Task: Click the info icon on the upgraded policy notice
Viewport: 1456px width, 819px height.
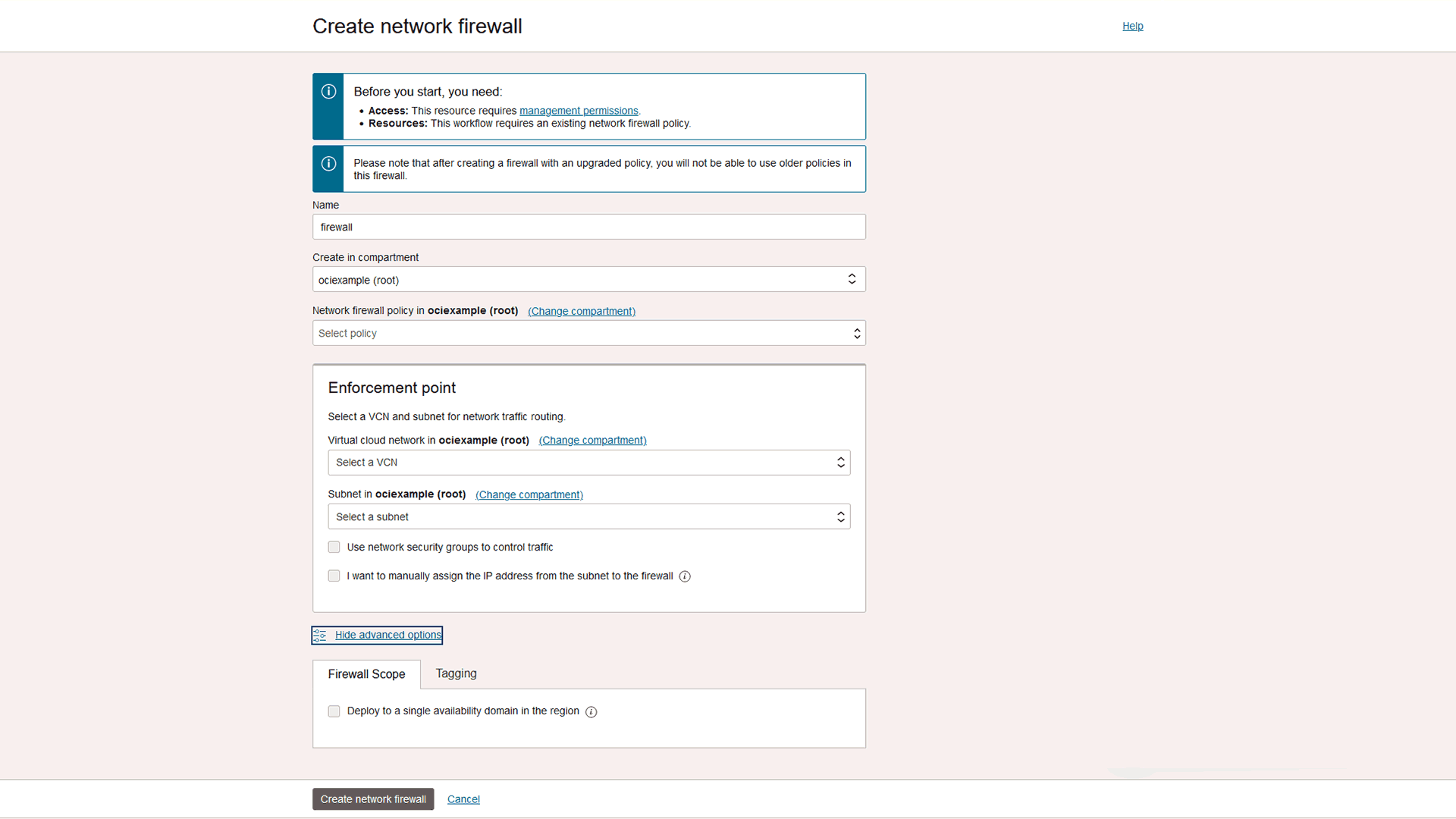Action: tap(328, 163)
